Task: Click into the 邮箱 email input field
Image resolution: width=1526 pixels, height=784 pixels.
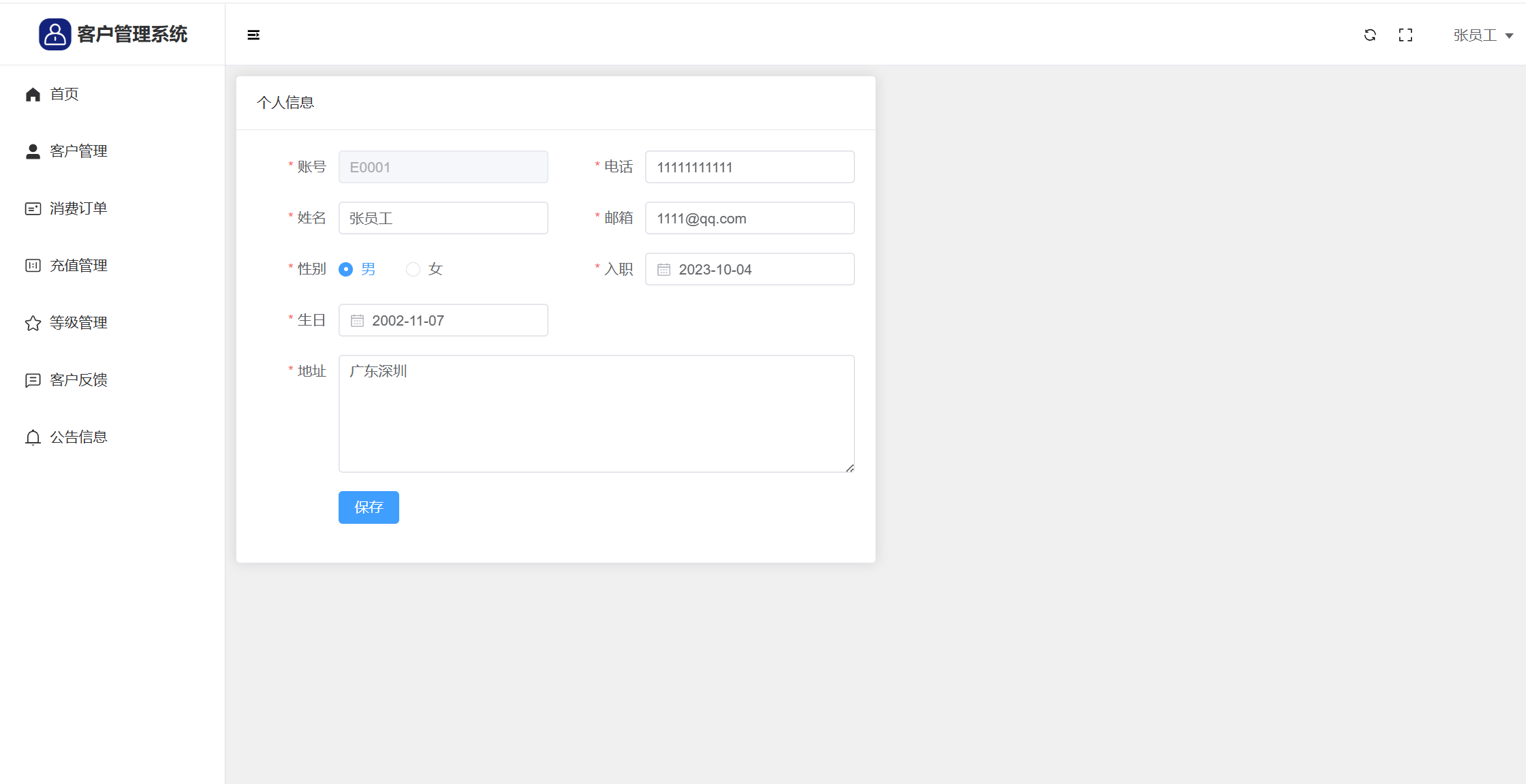Action: (x=749, y=218)
